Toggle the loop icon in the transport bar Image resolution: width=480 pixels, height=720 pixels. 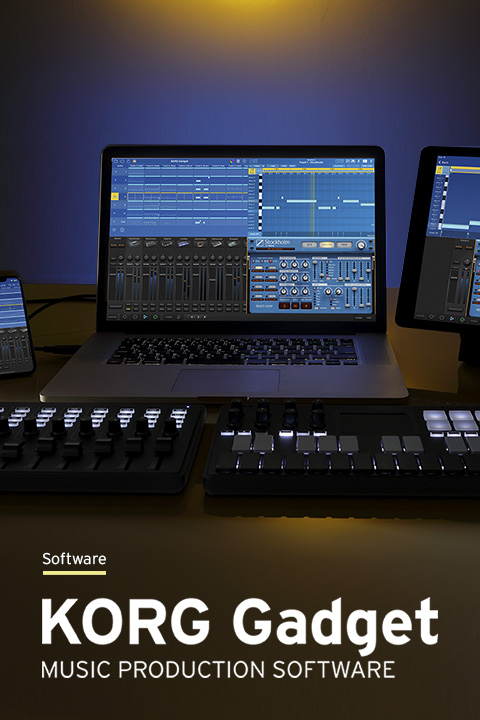click(x=124, y=317)
